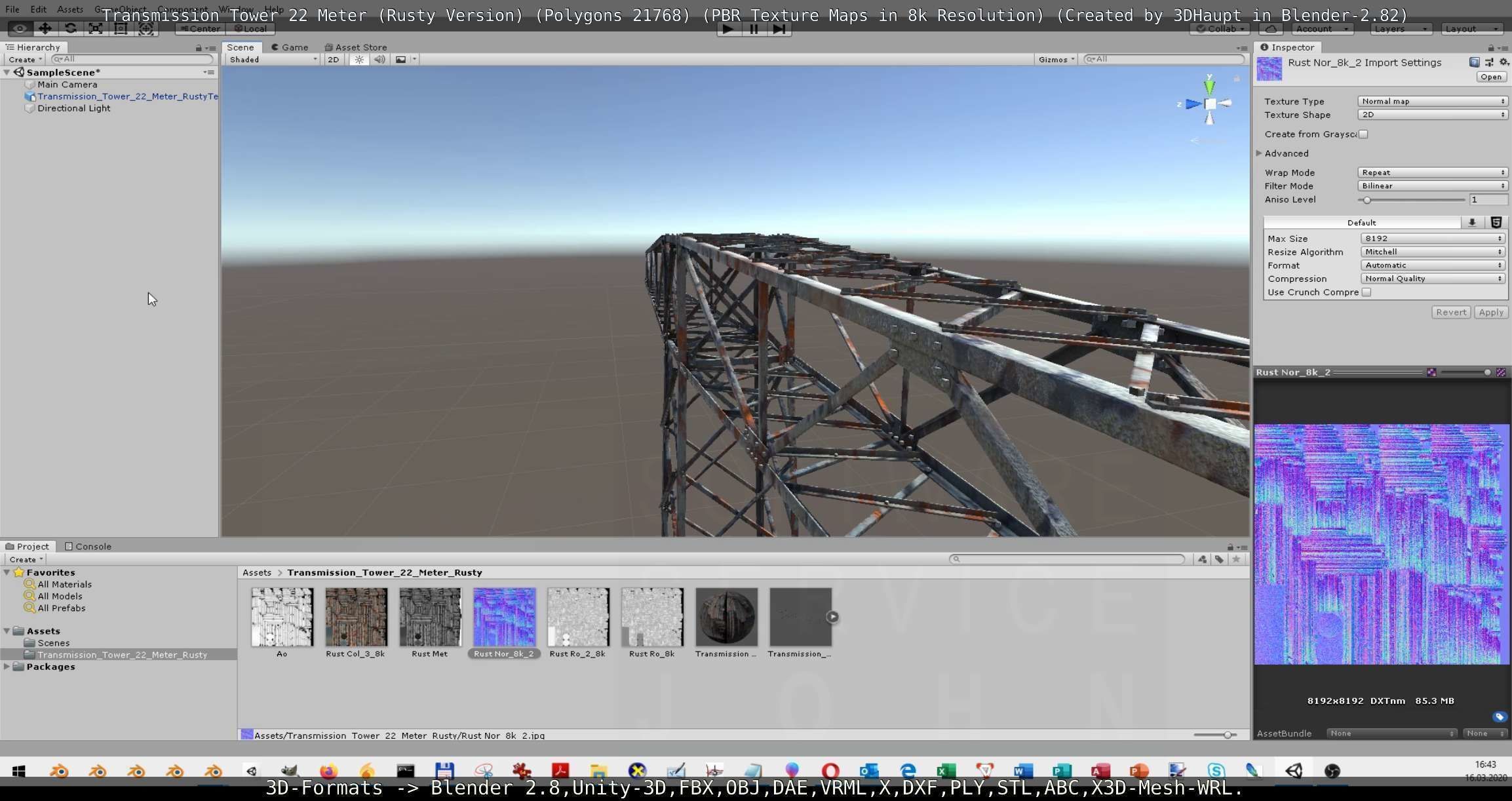Adjust the Aniso Level slider
1512x801 pixels.
1411,200
